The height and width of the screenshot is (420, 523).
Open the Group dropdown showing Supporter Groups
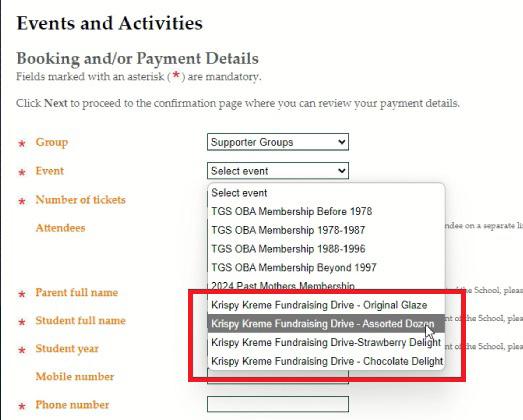278,142
